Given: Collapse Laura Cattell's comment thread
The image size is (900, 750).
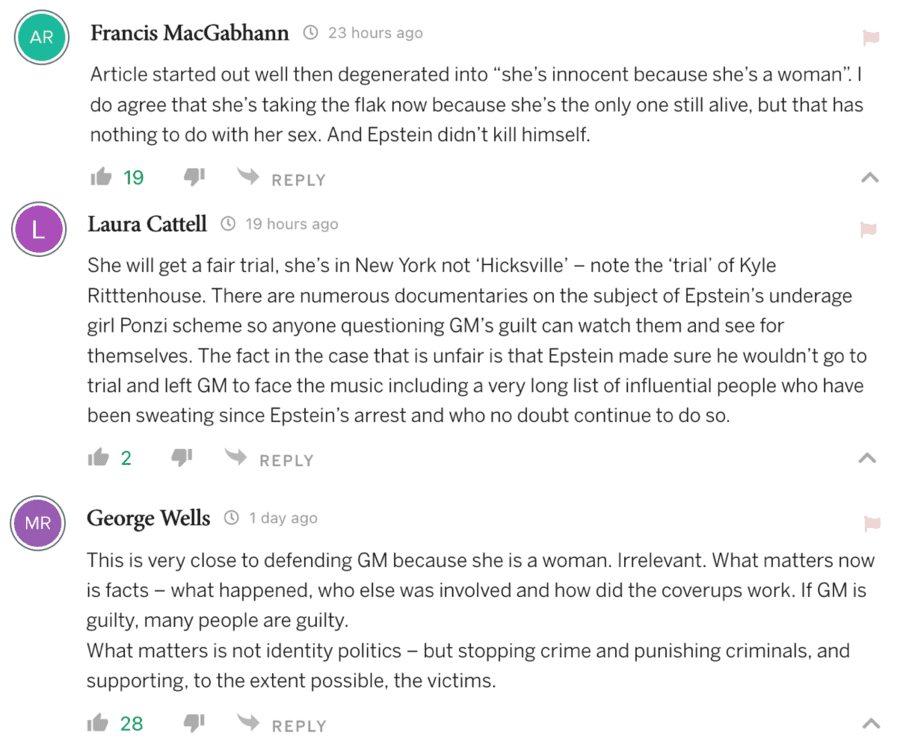Looking at the screenshot, I should 868,458.
